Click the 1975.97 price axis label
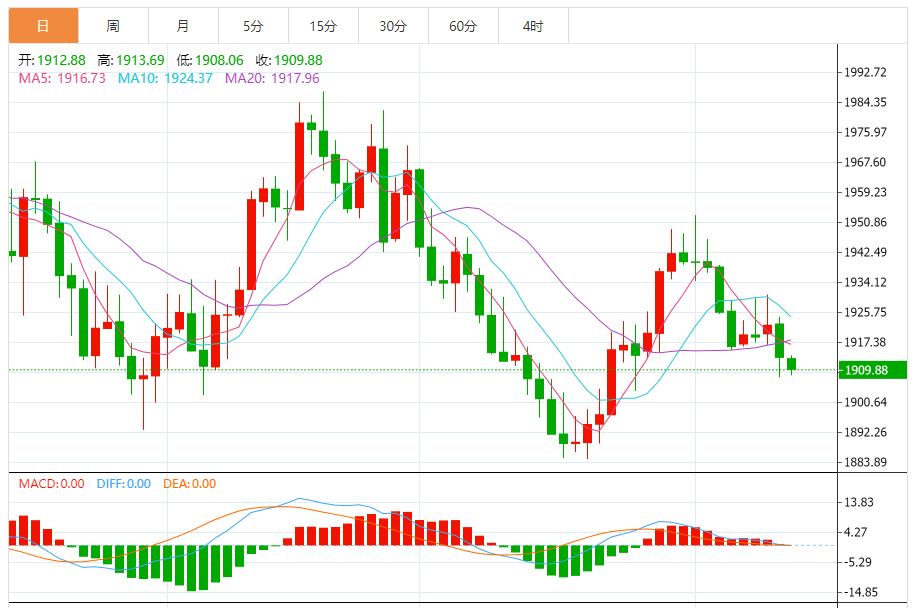This screenshot has height=608, width=915. pos(865,132)
